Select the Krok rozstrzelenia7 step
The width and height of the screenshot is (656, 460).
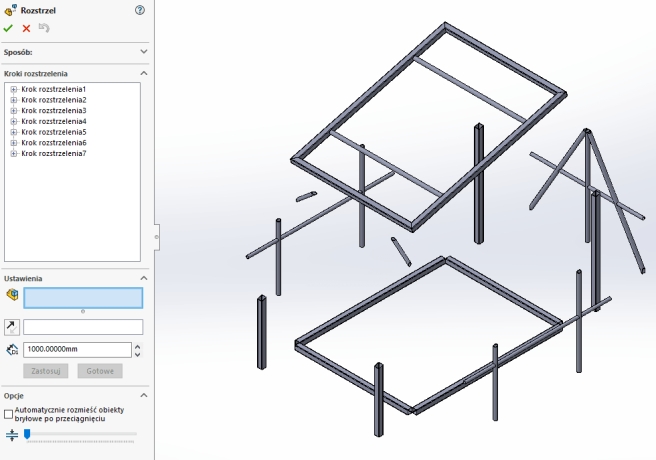point(54,153)
